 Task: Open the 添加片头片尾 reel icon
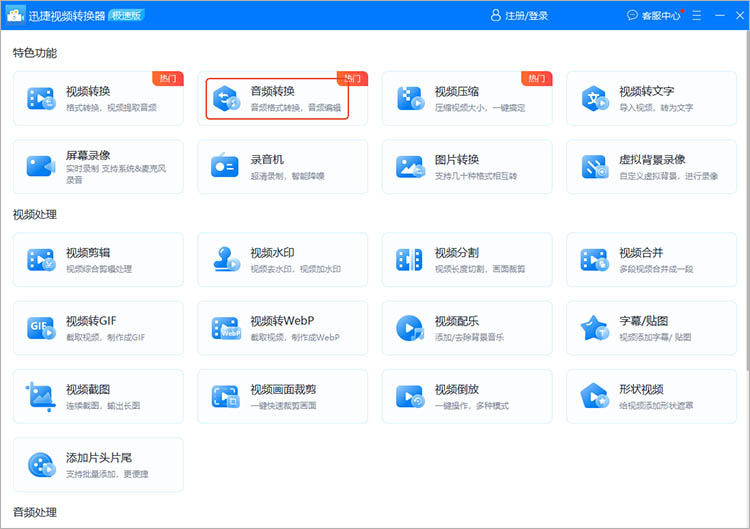pyautogui.click(x=42, y=465)
